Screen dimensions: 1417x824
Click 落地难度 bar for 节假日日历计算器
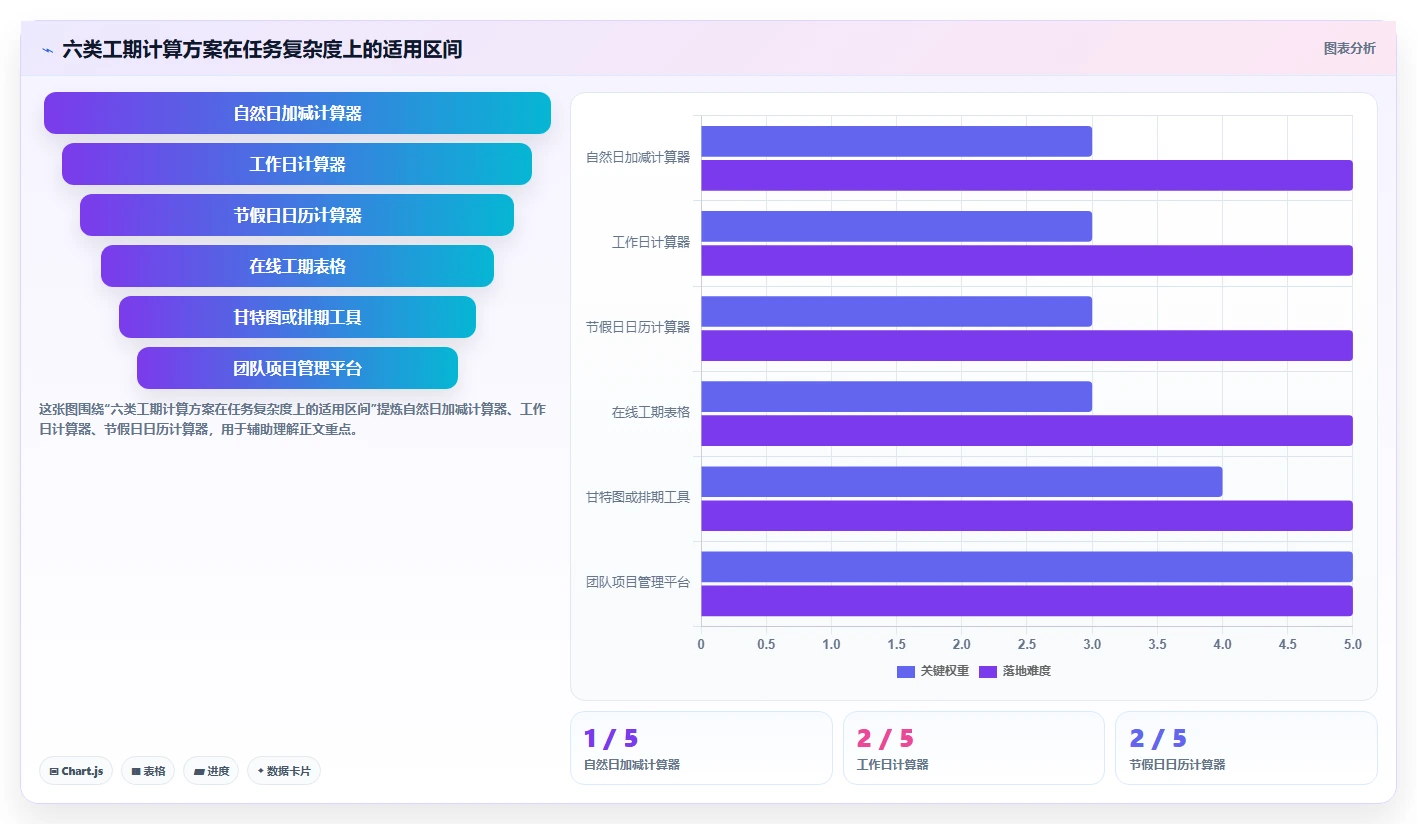pos(1027,345)
